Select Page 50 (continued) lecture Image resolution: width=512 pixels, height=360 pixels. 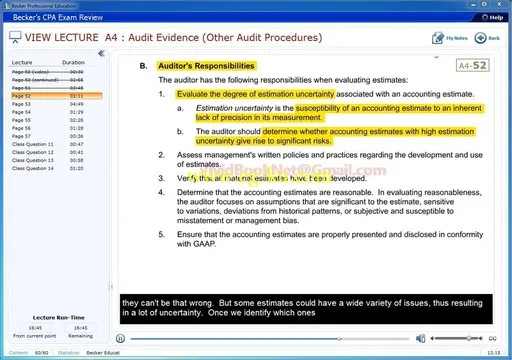pyautogui.click(x=48, y=80)
